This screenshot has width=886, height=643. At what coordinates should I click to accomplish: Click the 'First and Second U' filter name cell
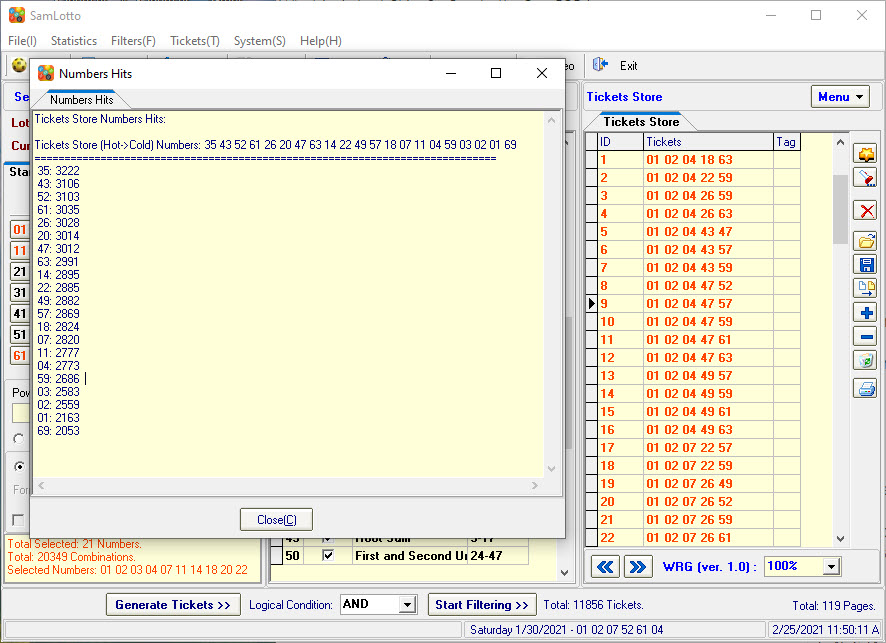tap(411, 555)
